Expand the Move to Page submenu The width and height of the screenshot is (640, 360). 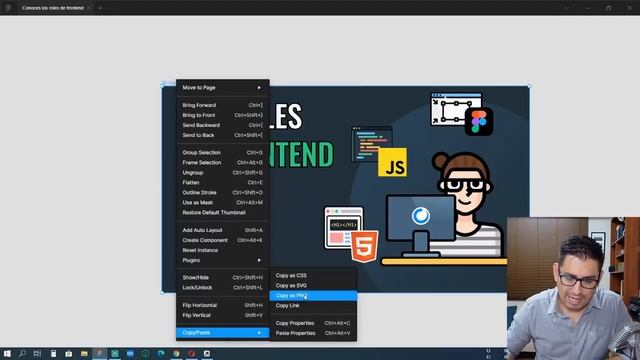[x=222, y=87]
